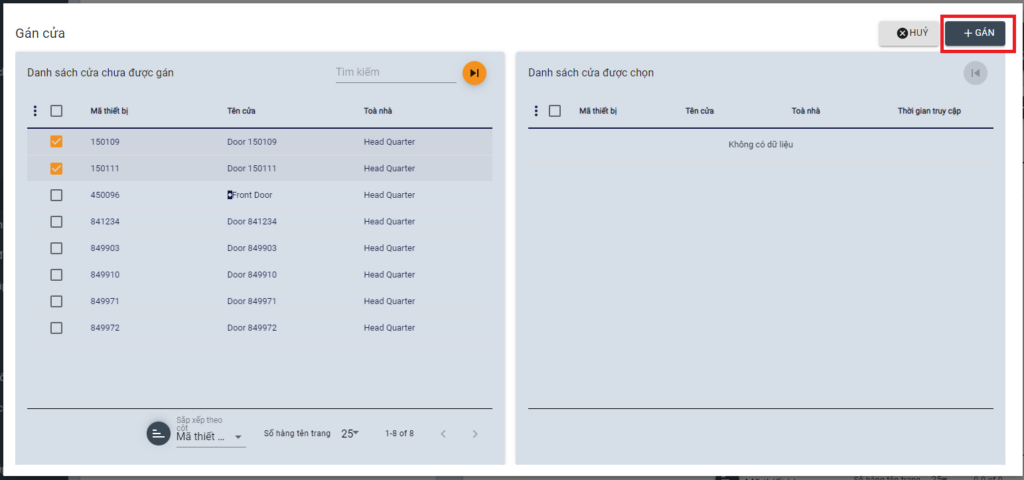
Task: Go to previous page arrow
Action: (x=443, y=434)
